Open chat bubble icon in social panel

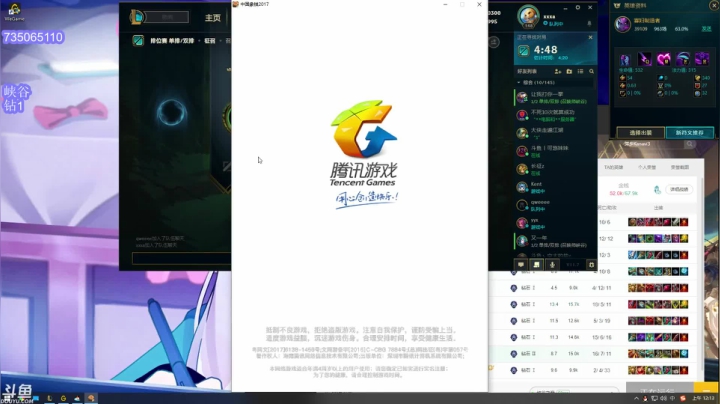pyautogui.click(x=521, y=265)
